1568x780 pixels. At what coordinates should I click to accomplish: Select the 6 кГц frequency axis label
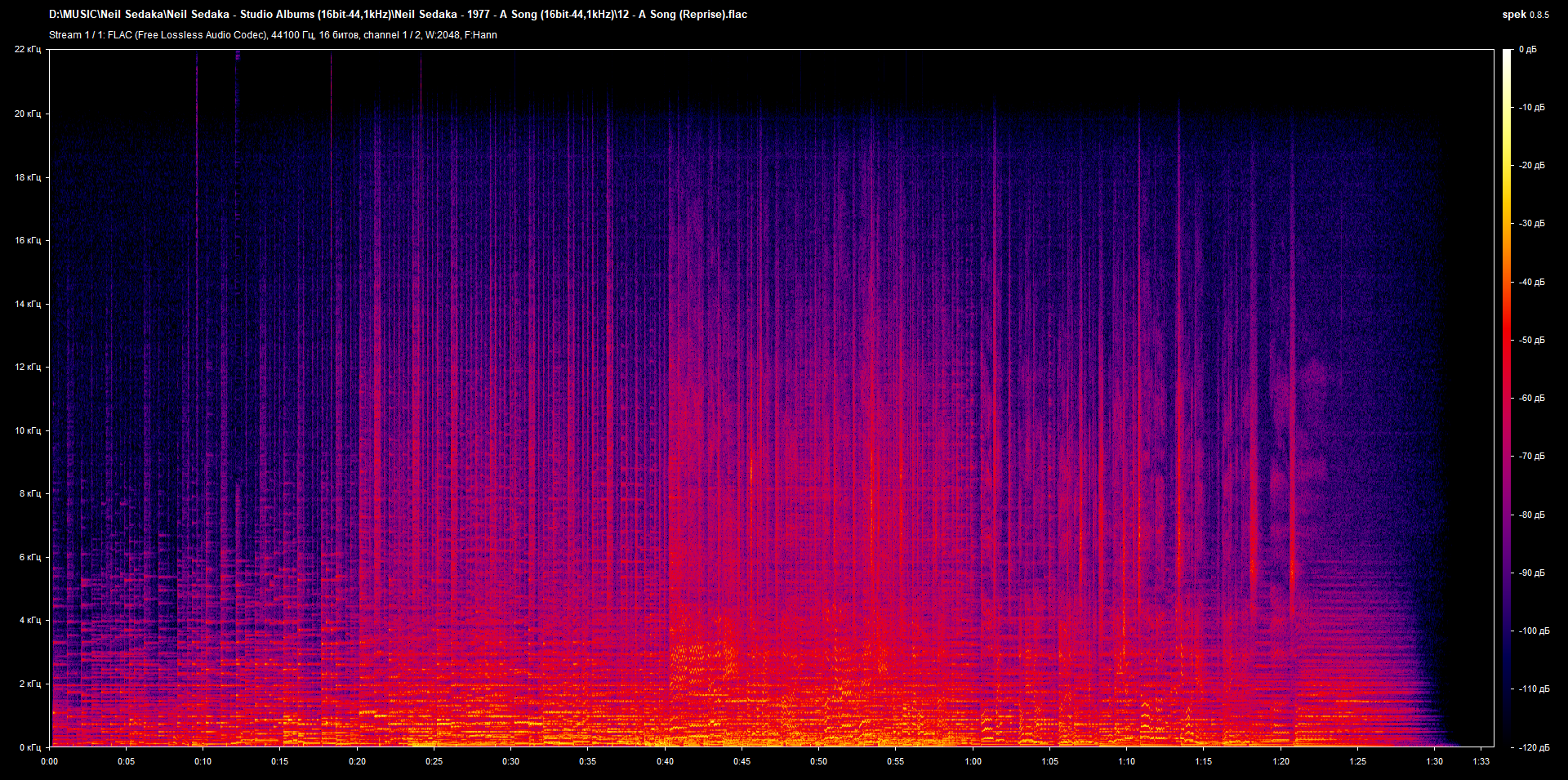30,557
